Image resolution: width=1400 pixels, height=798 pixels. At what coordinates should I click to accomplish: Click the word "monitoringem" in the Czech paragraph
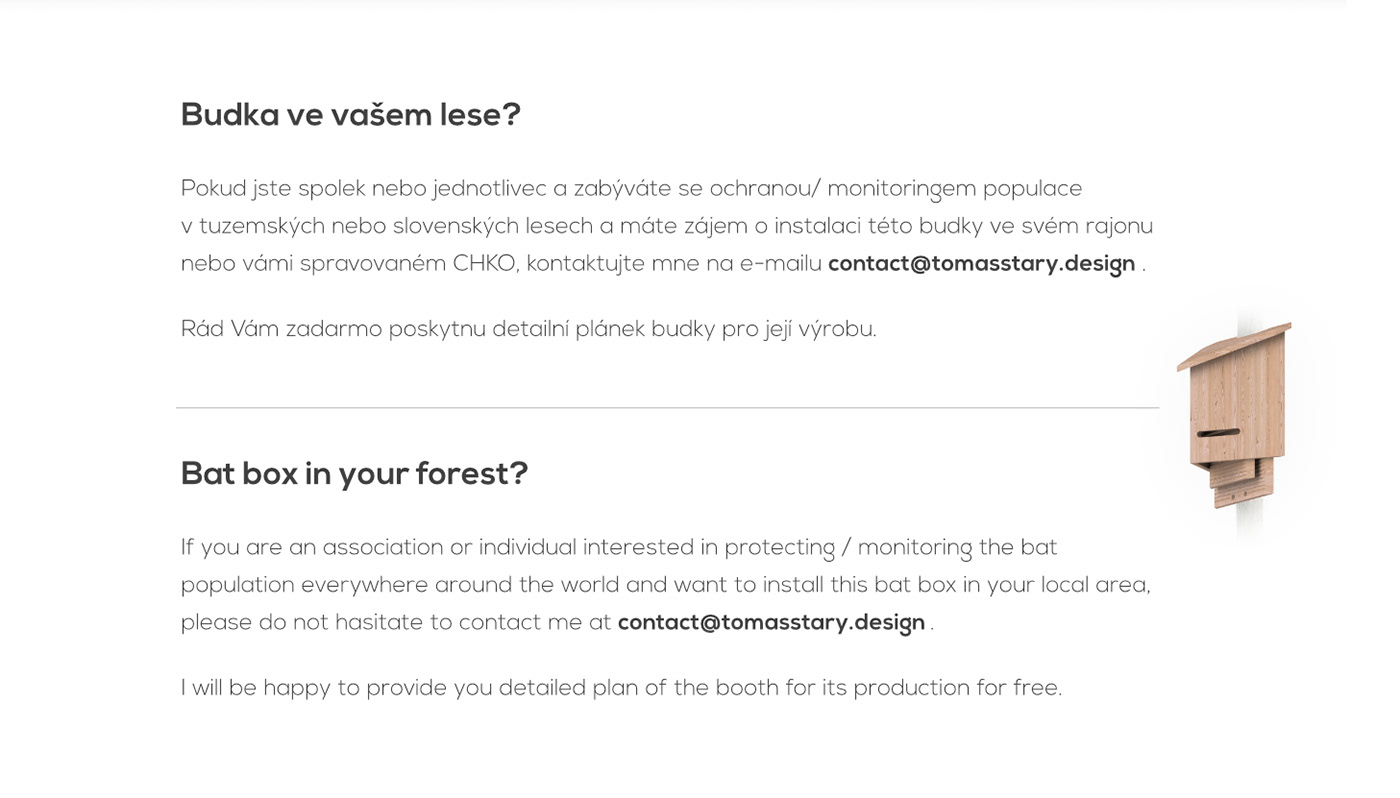[x=900, y=189]
